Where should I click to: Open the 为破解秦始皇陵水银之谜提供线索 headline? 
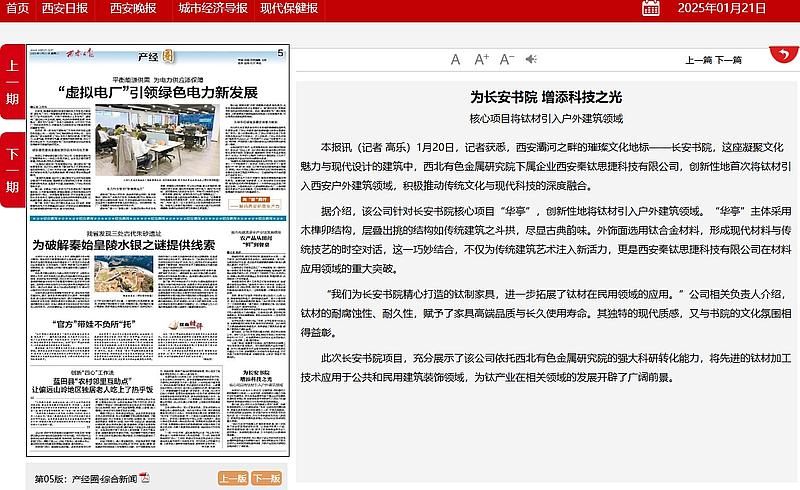[124, 245]
